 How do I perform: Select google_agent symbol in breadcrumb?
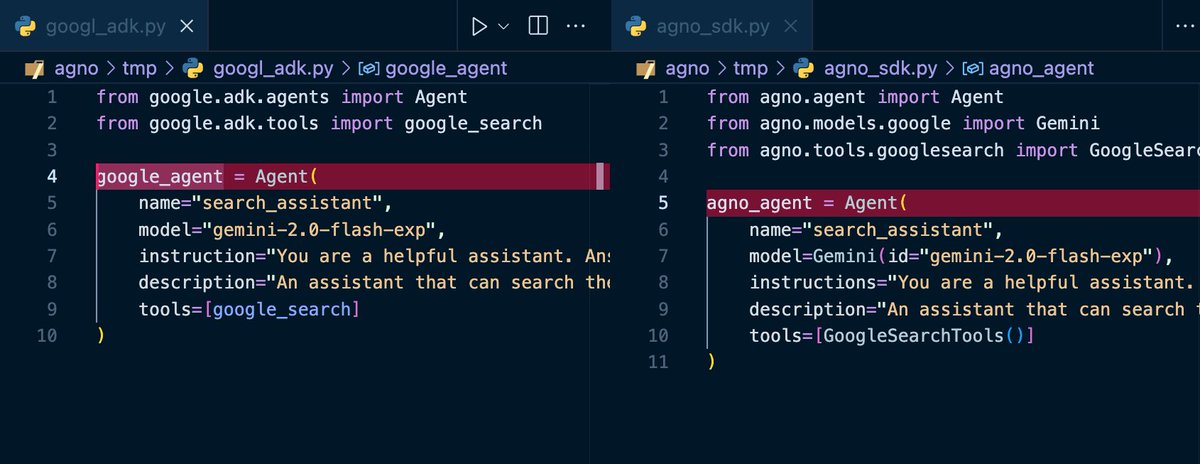[x=446, y=69]
